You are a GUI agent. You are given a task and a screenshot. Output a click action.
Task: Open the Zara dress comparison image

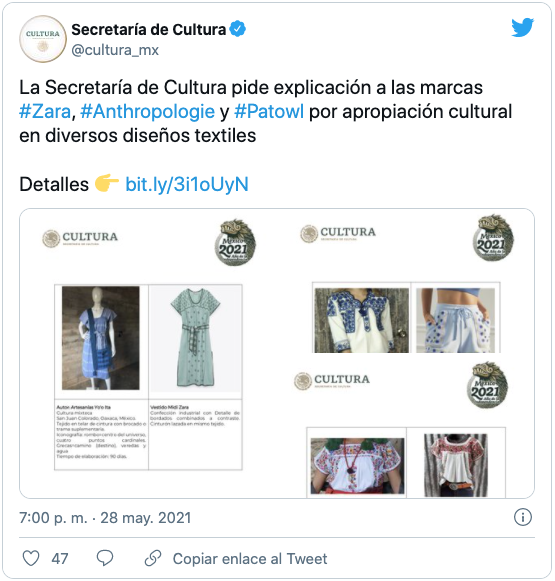(x=148, y=353)
